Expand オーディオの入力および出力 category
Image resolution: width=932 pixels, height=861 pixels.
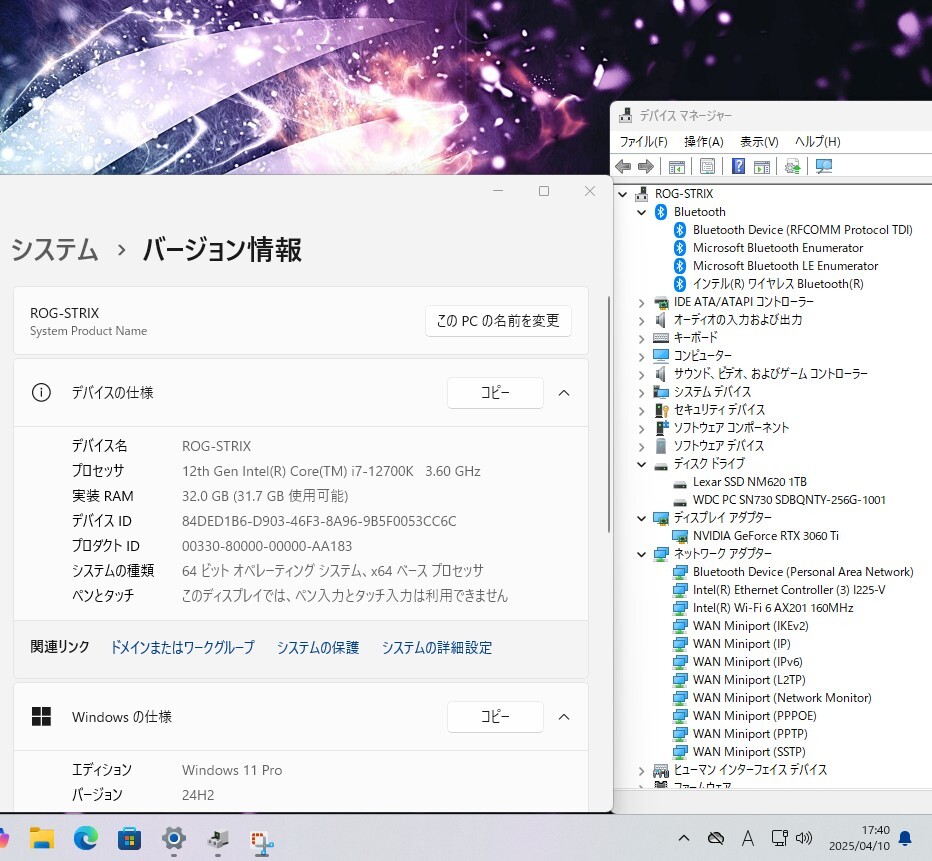coord(641,321)
